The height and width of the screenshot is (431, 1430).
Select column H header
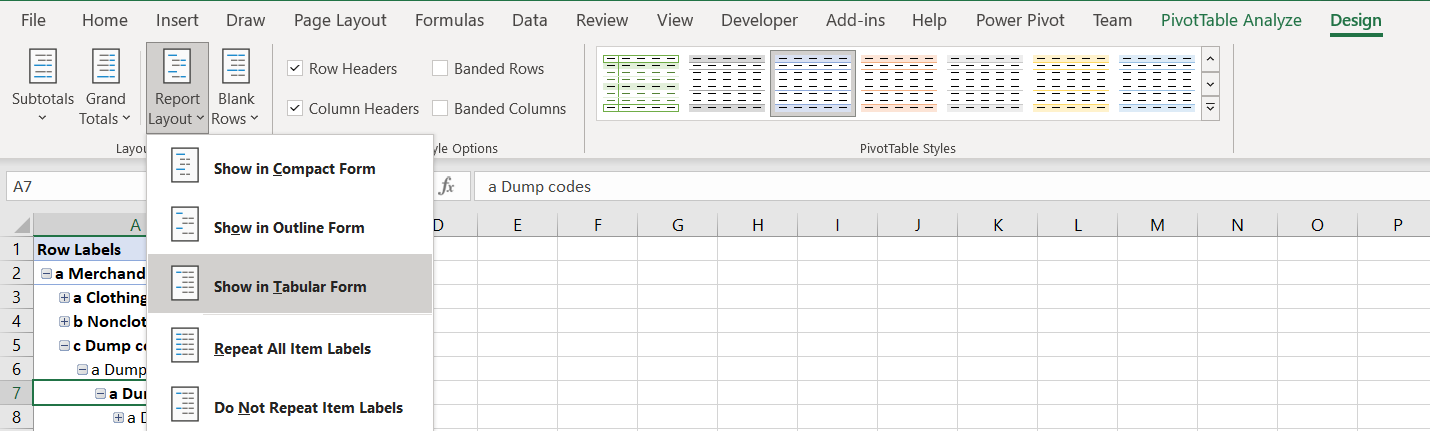[757, 225]
